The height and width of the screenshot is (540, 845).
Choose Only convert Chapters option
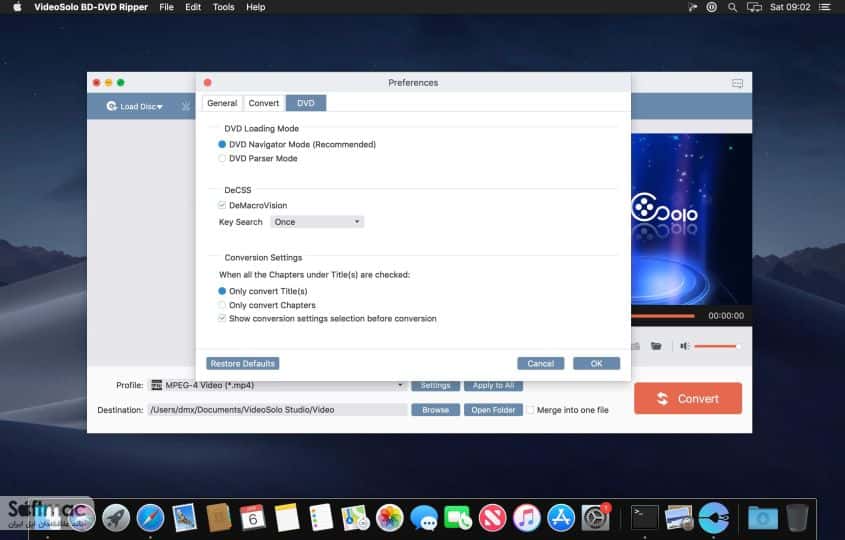tap(222, 305)
